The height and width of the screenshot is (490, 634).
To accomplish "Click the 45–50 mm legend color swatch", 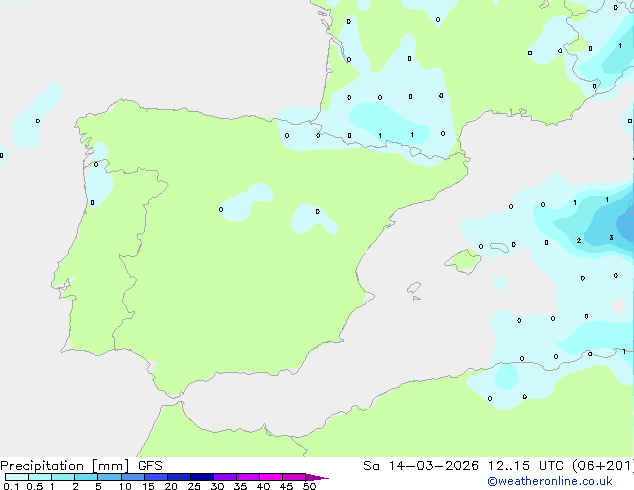I will pos(294,477).
